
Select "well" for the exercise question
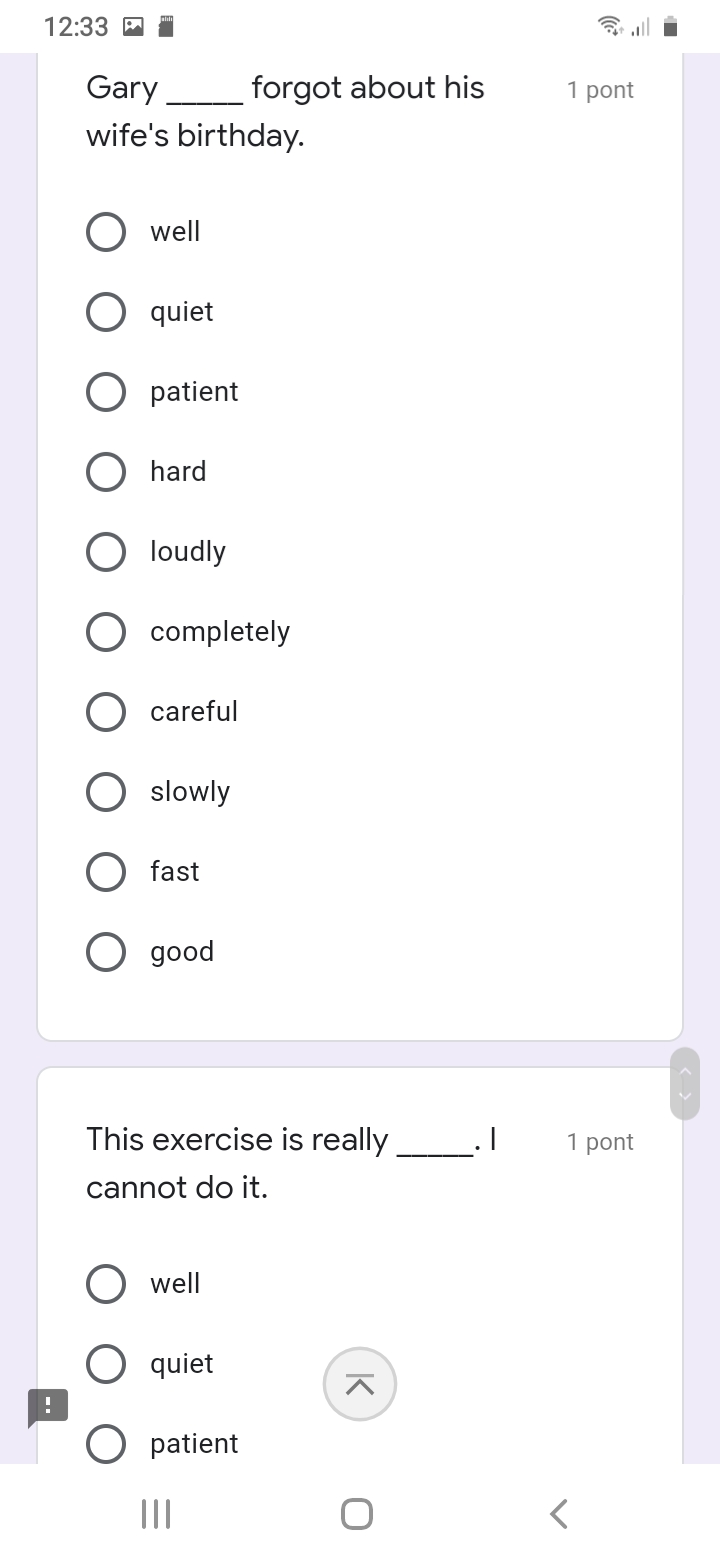[106, 1284]
